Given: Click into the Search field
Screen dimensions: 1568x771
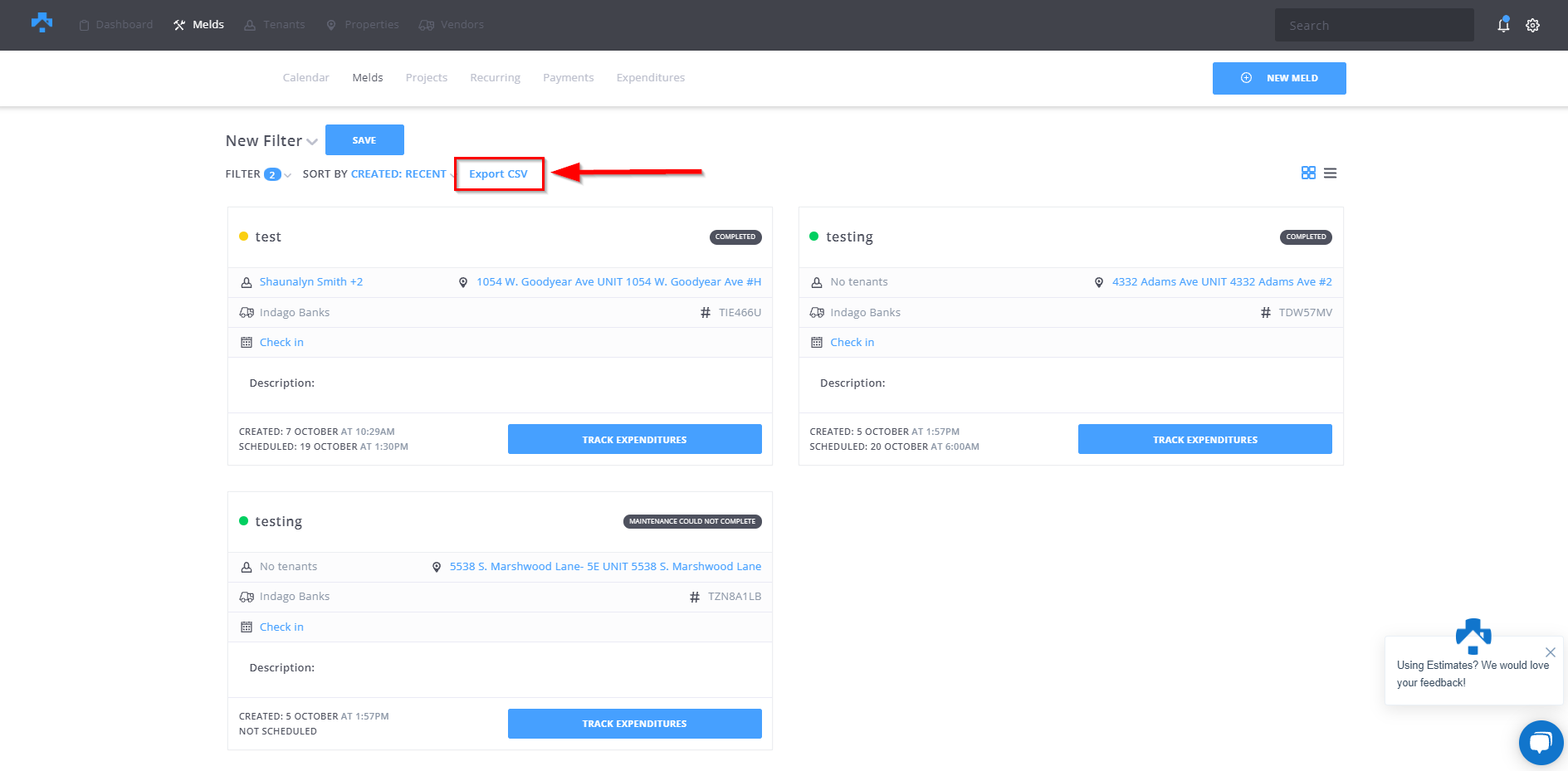Looking at the screenshot, I should point(1374,26).
